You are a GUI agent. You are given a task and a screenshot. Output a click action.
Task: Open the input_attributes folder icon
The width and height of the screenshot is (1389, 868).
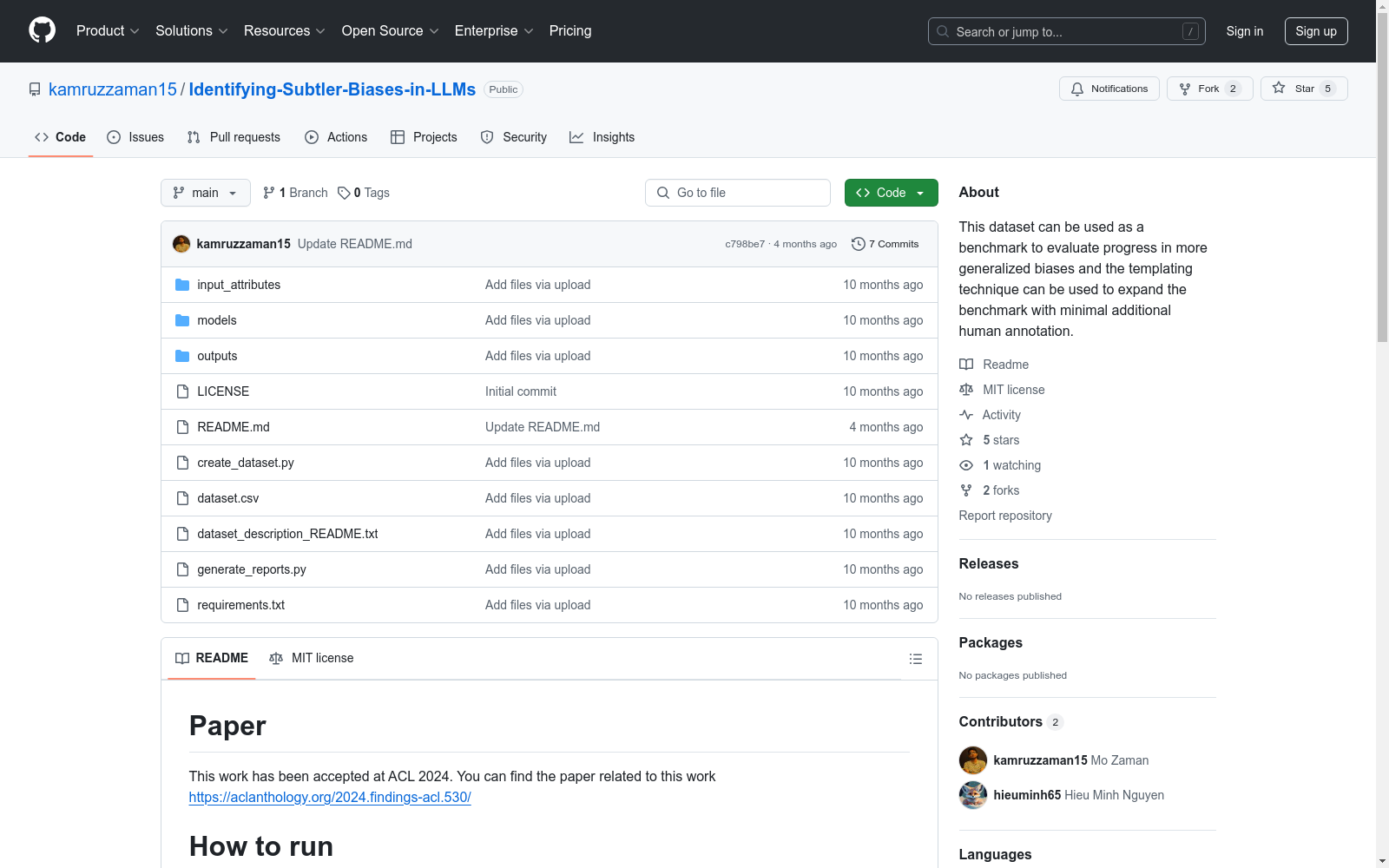[x=182, y=285]
